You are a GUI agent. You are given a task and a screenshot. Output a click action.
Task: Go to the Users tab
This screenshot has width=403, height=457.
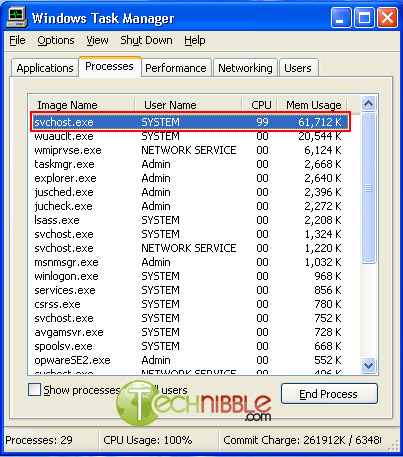(x=298, y=68)
